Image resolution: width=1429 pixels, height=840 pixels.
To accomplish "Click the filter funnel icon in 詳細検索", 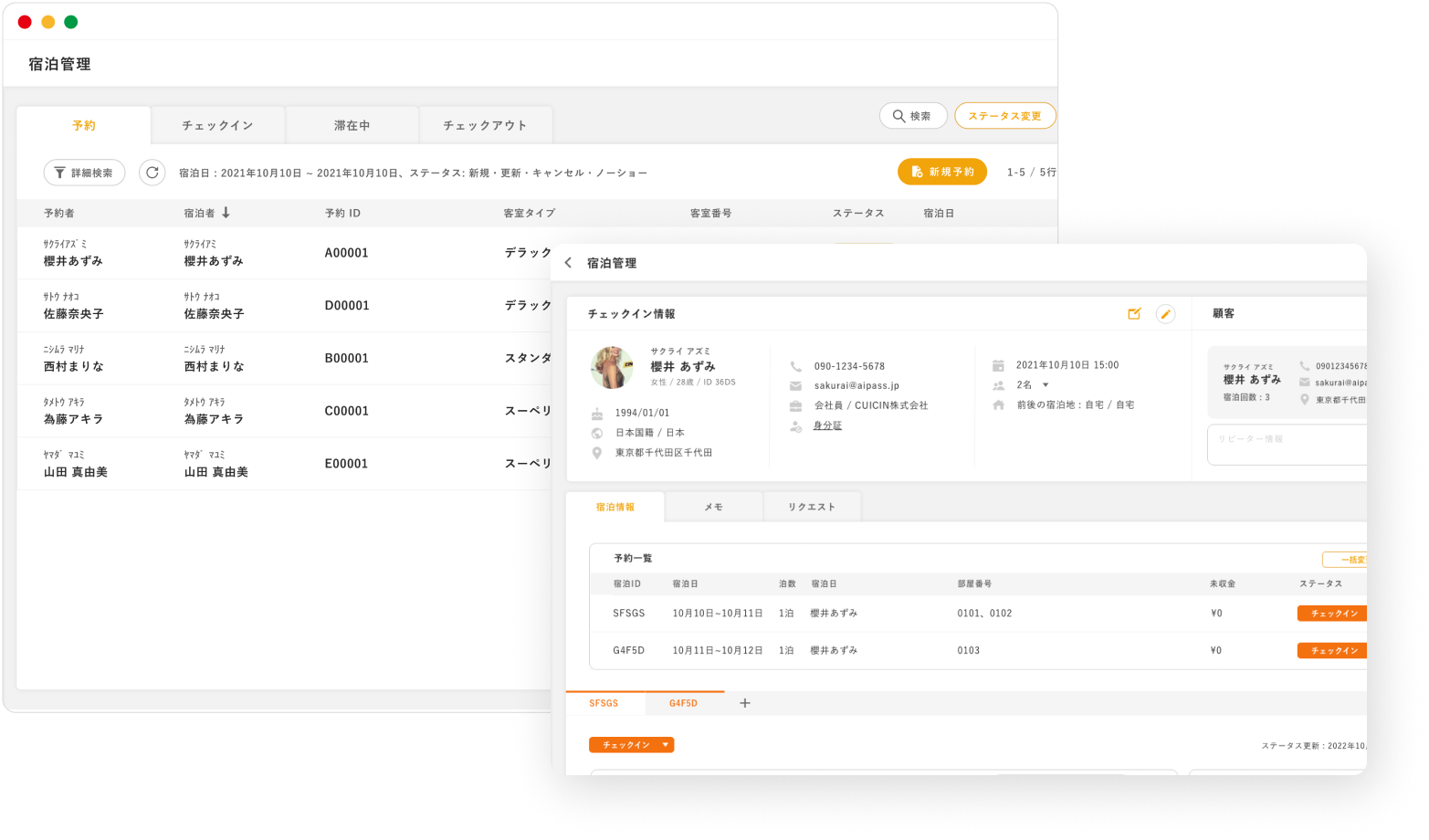I will (x=58, y=172).
